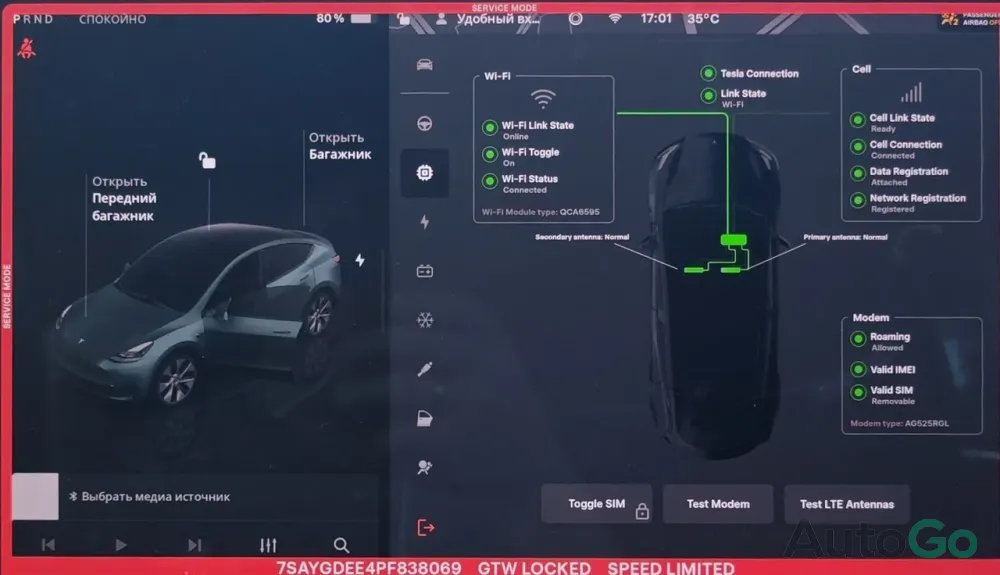The image size is (1000, 575).
Task: Click the red exit service mode icon
Action: 425,528
